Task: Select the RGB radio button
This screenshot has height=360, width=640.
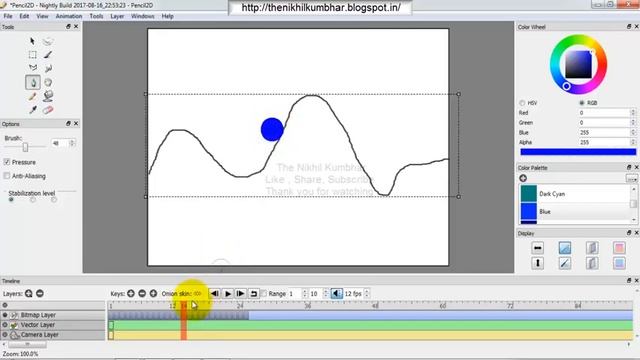Action: (x=582, y=103)
